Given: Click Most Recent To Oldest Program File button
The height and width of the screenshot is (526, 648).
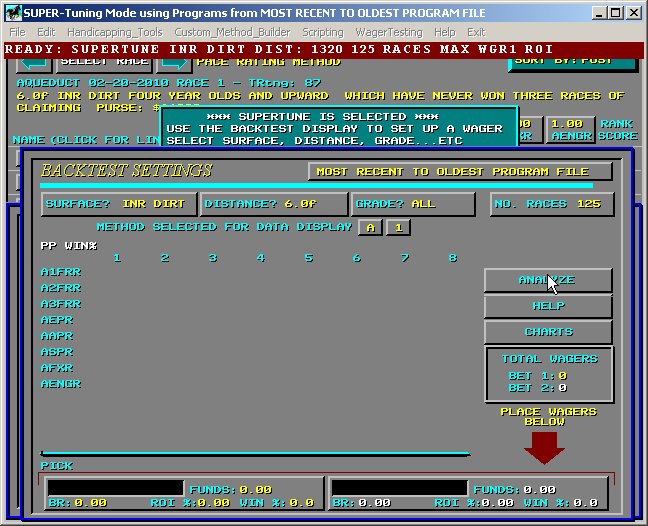Looking at the screenshot, I should (459, 171).
